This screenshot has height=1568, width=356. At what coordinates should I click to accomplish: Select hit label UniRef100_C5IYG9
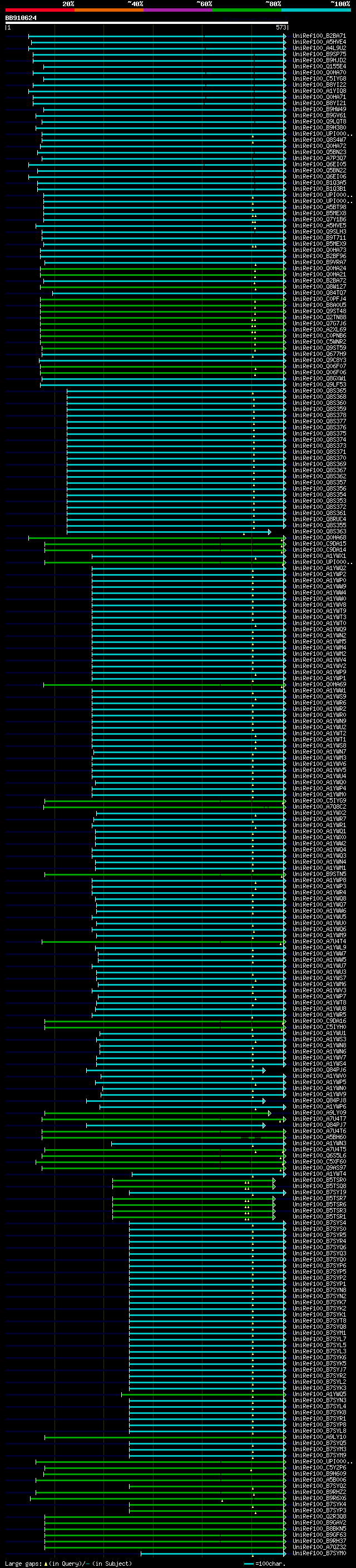coord(319,800)
